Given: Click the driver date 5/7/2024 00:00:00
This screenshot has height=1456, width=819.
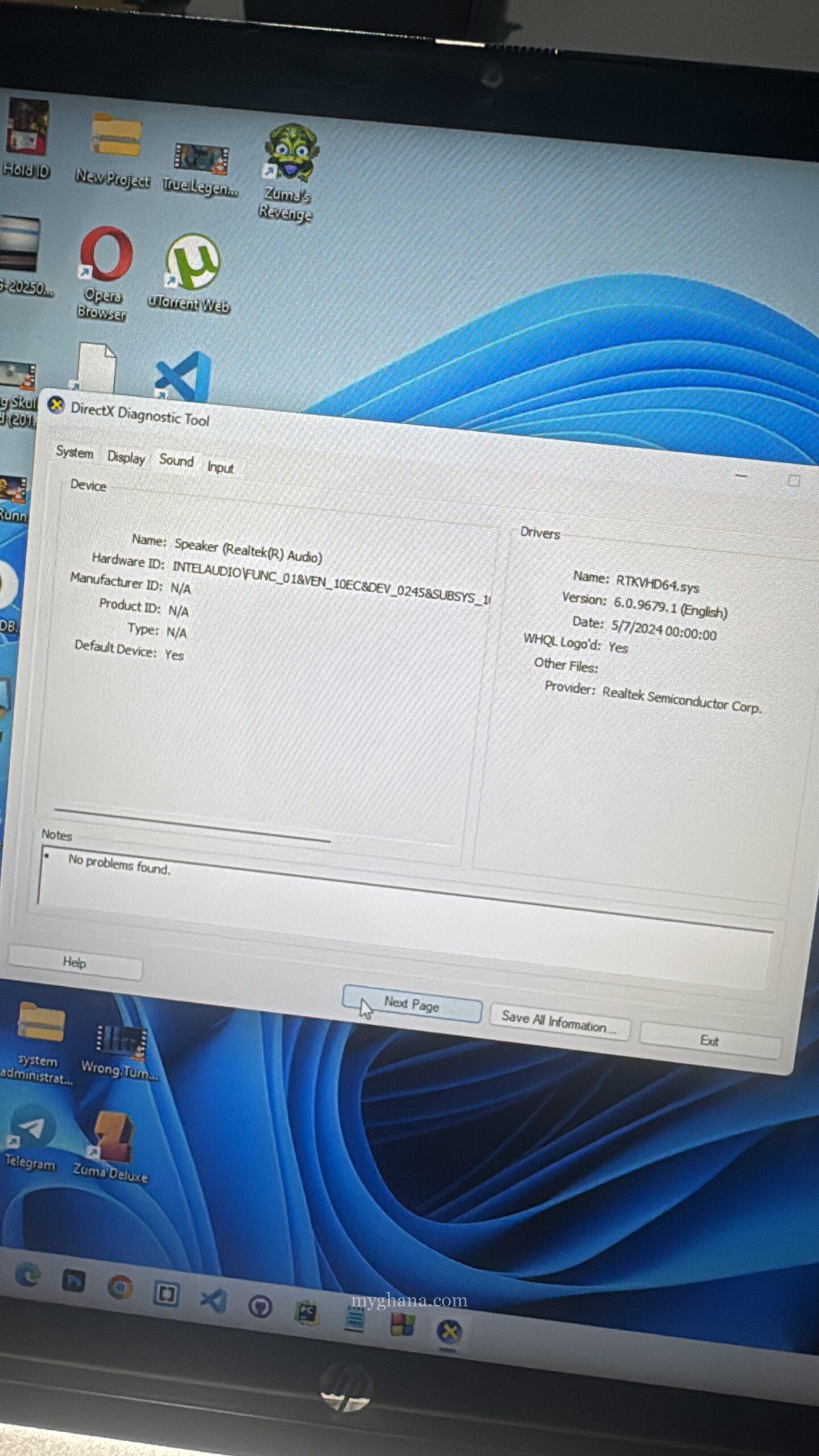Looking at the screenshot, I should tap(663, 630).
